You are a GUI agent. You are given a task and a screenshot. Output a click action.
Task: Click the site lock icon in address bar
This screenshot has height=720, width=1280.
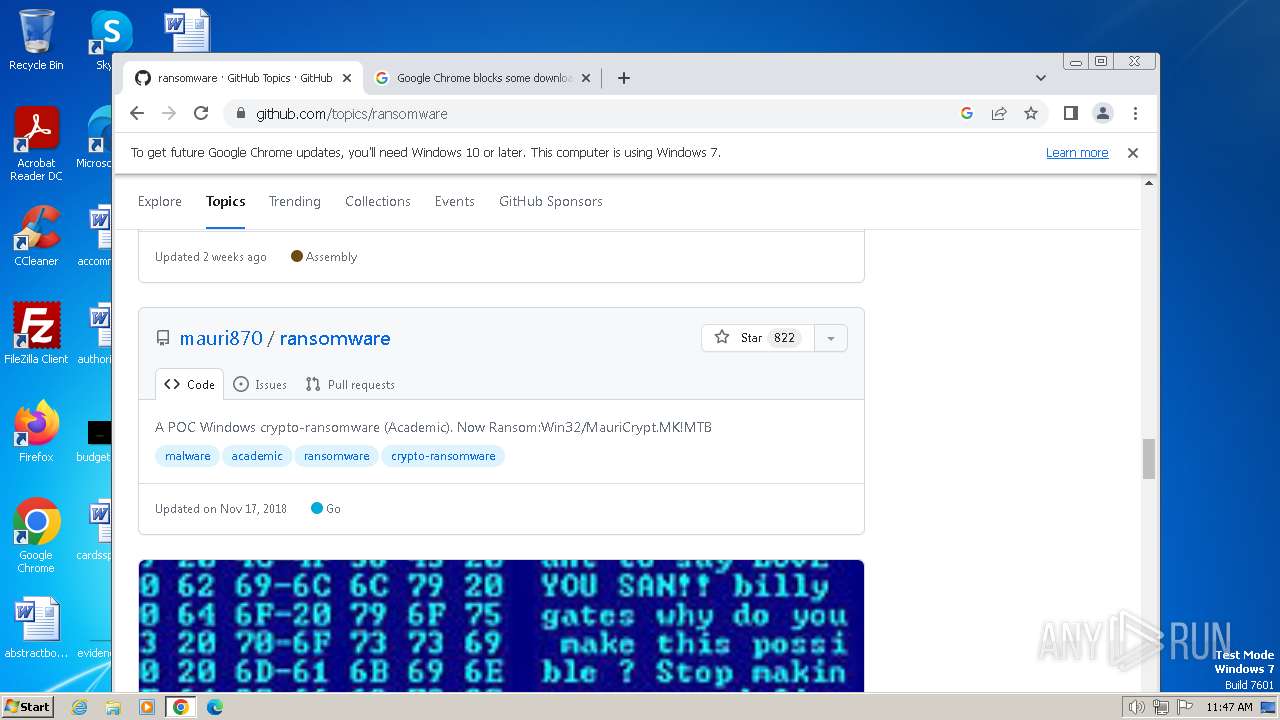tap(240, 114)
